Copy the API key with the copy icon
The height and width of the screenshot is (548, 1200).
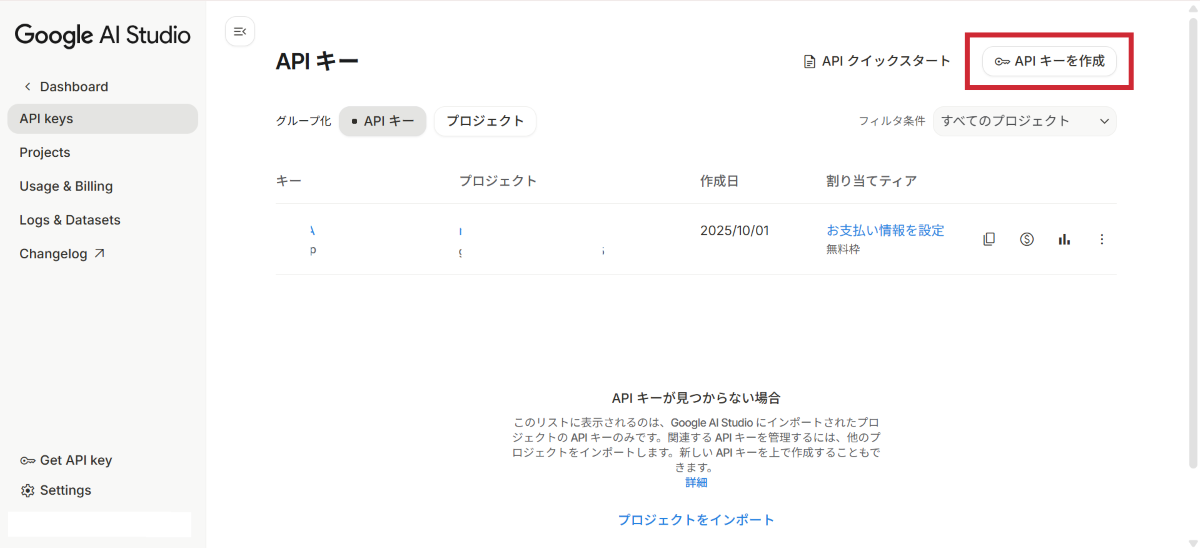[989, 239]
